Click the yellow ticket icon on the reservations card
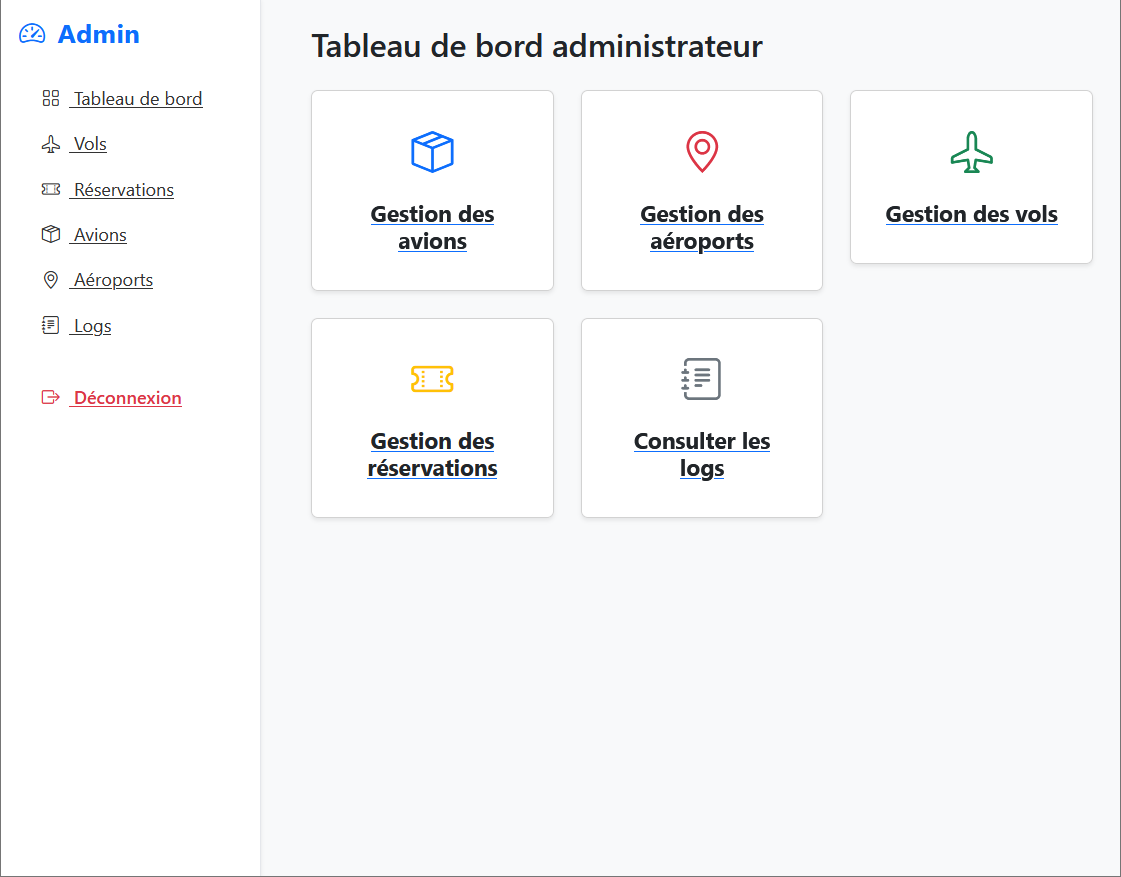This screenshot has height=877, width=1121. pos(432,379)
